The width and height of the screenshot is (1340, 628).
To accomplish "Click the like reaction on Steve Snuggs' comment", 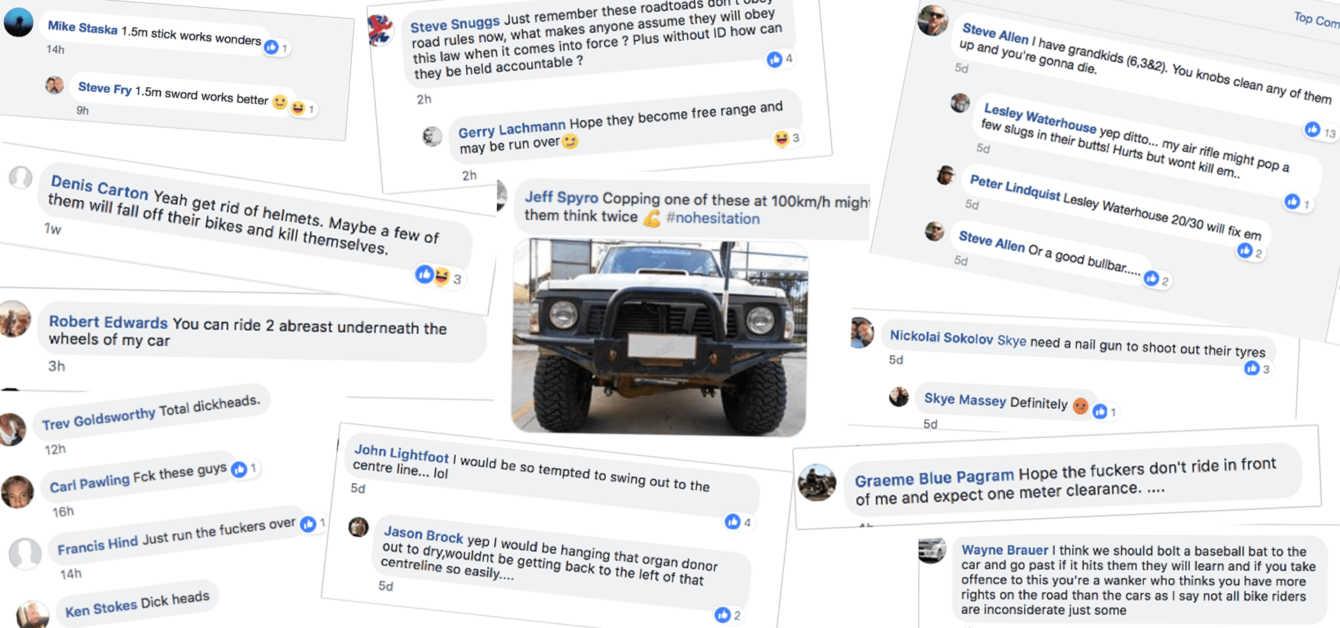I will (x=774, y=59).
